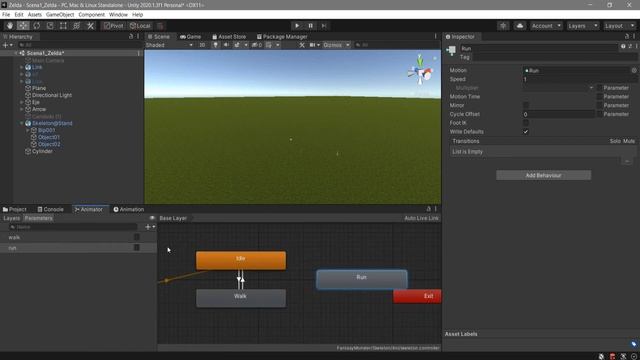Viewport: 640px width, 360px height.
Task: Toggle scene audio speaker icon
Action: coord(226,45)
